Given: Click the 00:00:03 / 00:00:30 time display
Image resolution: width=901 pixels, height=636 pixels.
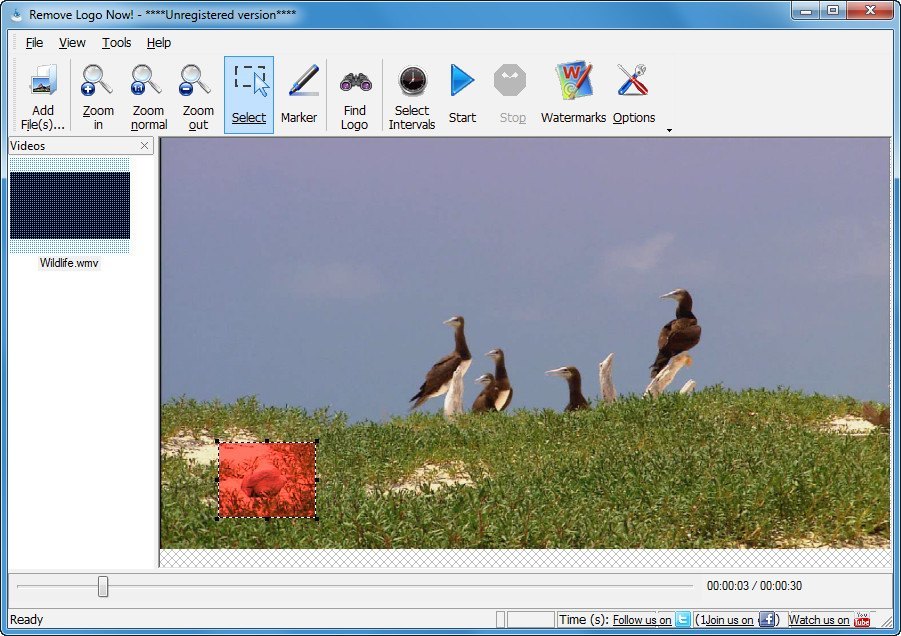Looking at the screenshot, I should (x=754, y=586).
